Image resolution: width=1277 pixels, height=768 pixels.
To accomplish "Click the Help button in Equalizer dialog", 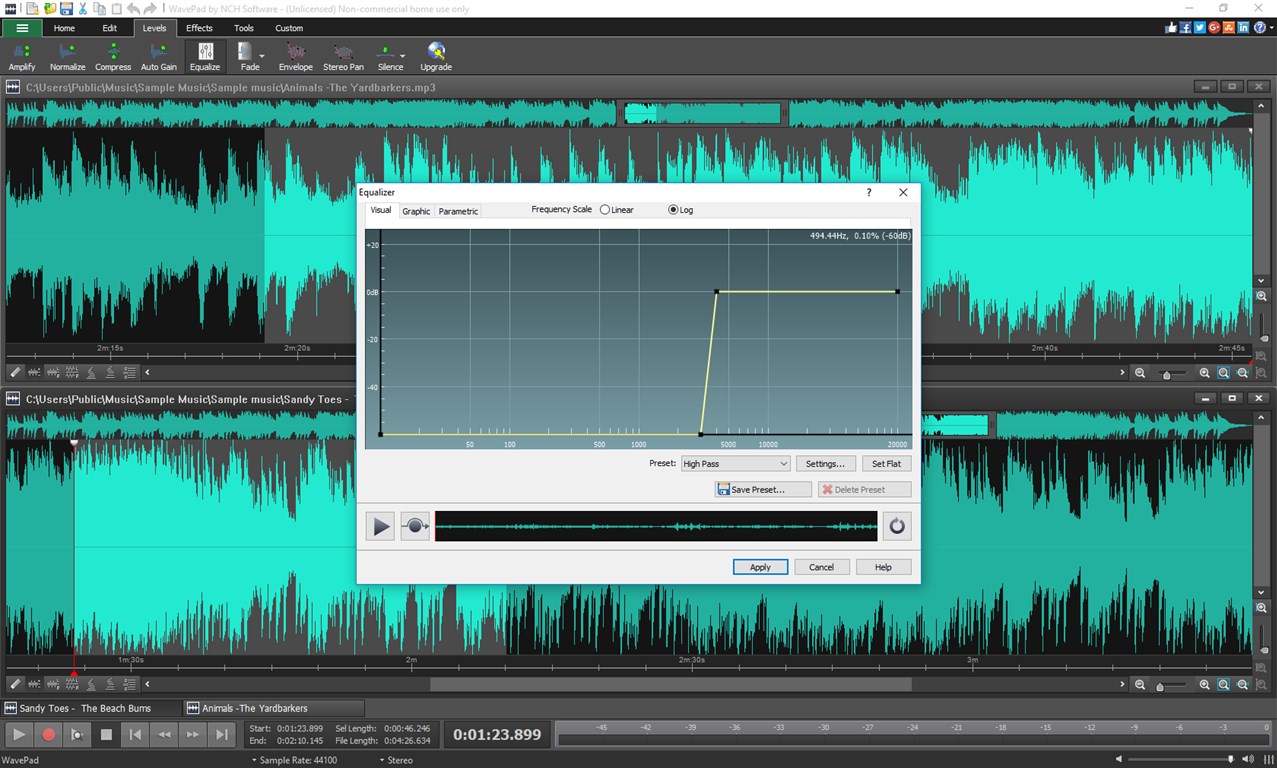I will tap(883, 567).
